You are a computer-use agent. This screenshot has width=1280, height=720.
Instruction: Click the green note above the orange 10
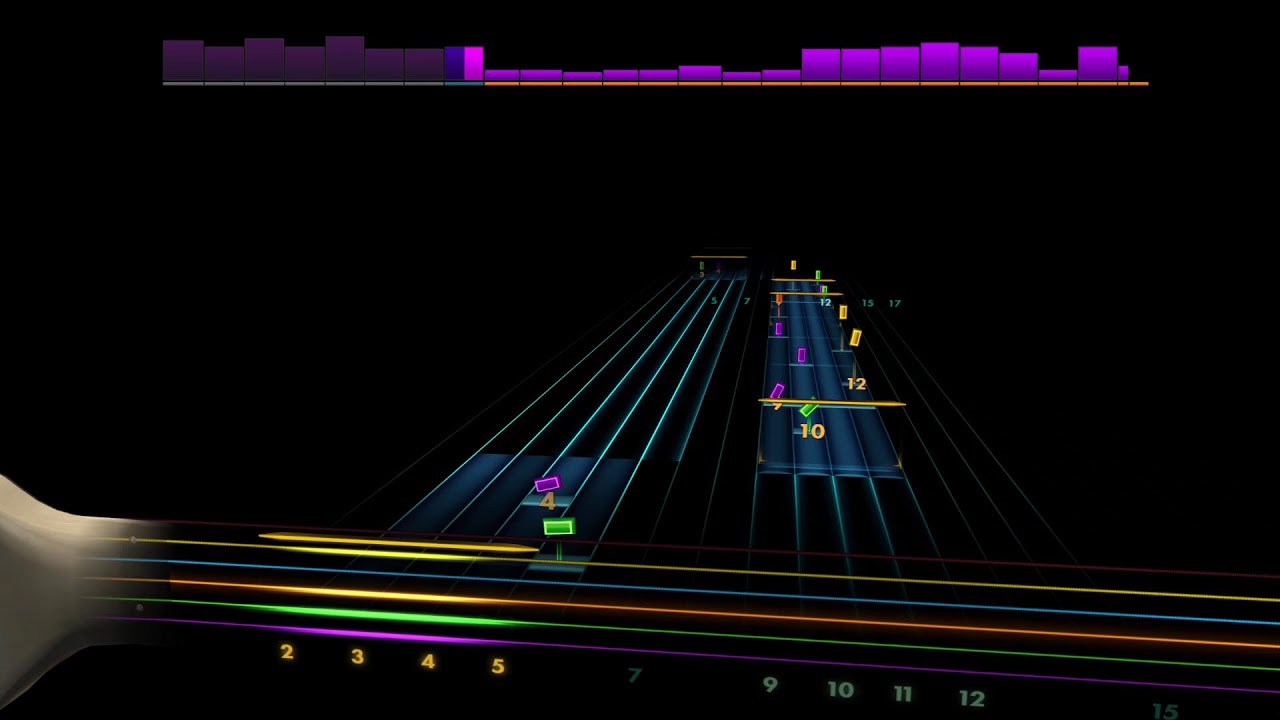pyautogui.click(x=808, y=409)
